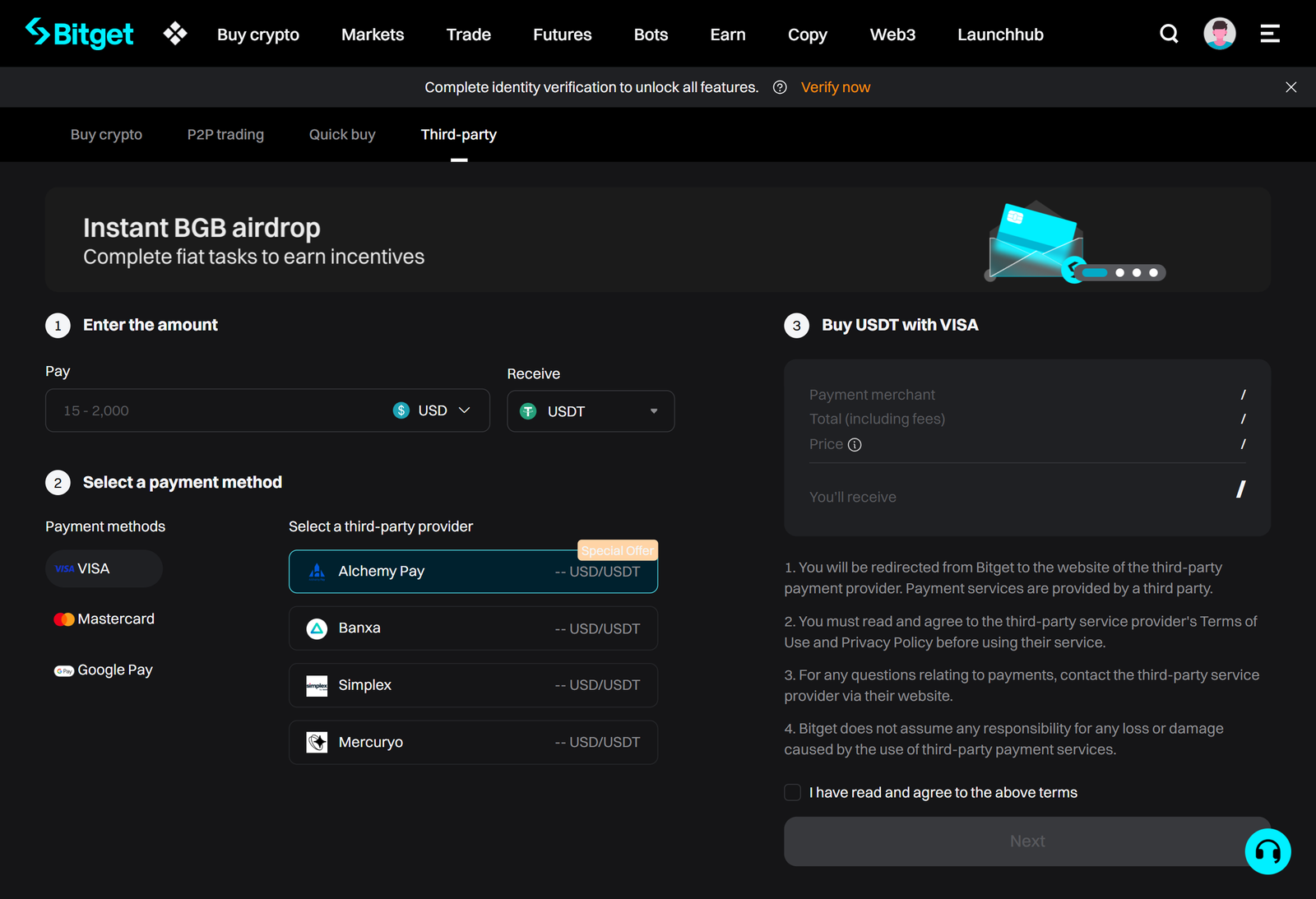Screen dimensions: 1316x899
Task: Click the Verify now link
Action: click(x=835, y=87)
